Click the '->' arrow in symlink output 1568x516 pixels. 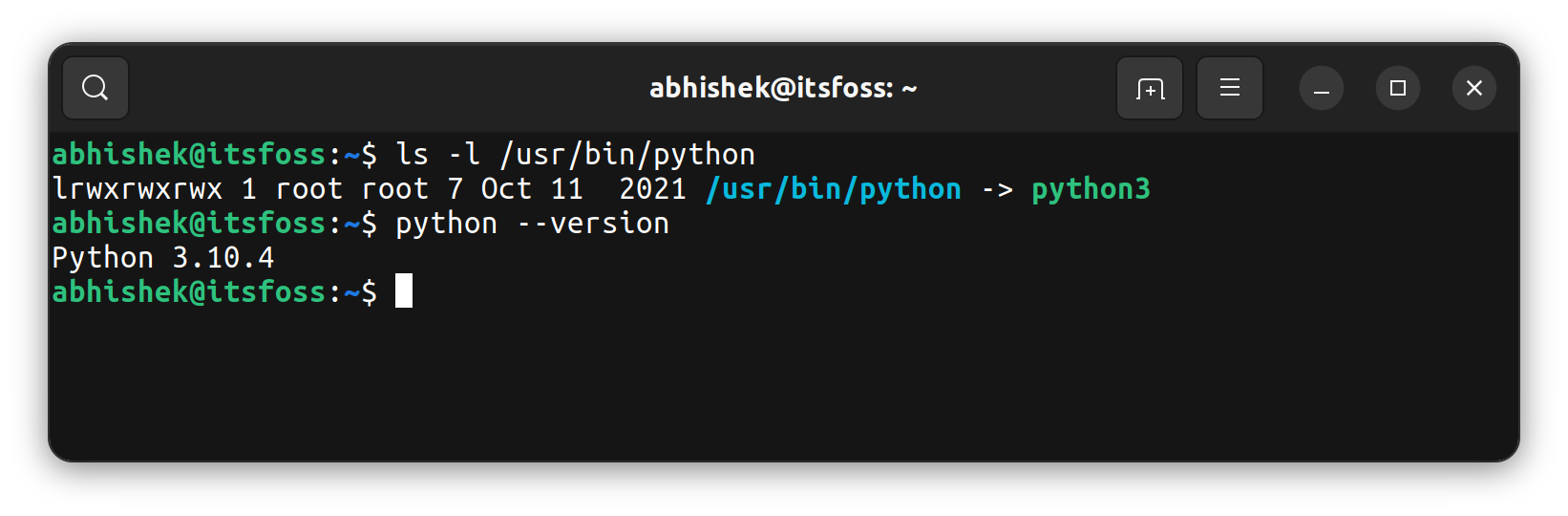click(997, 189)
